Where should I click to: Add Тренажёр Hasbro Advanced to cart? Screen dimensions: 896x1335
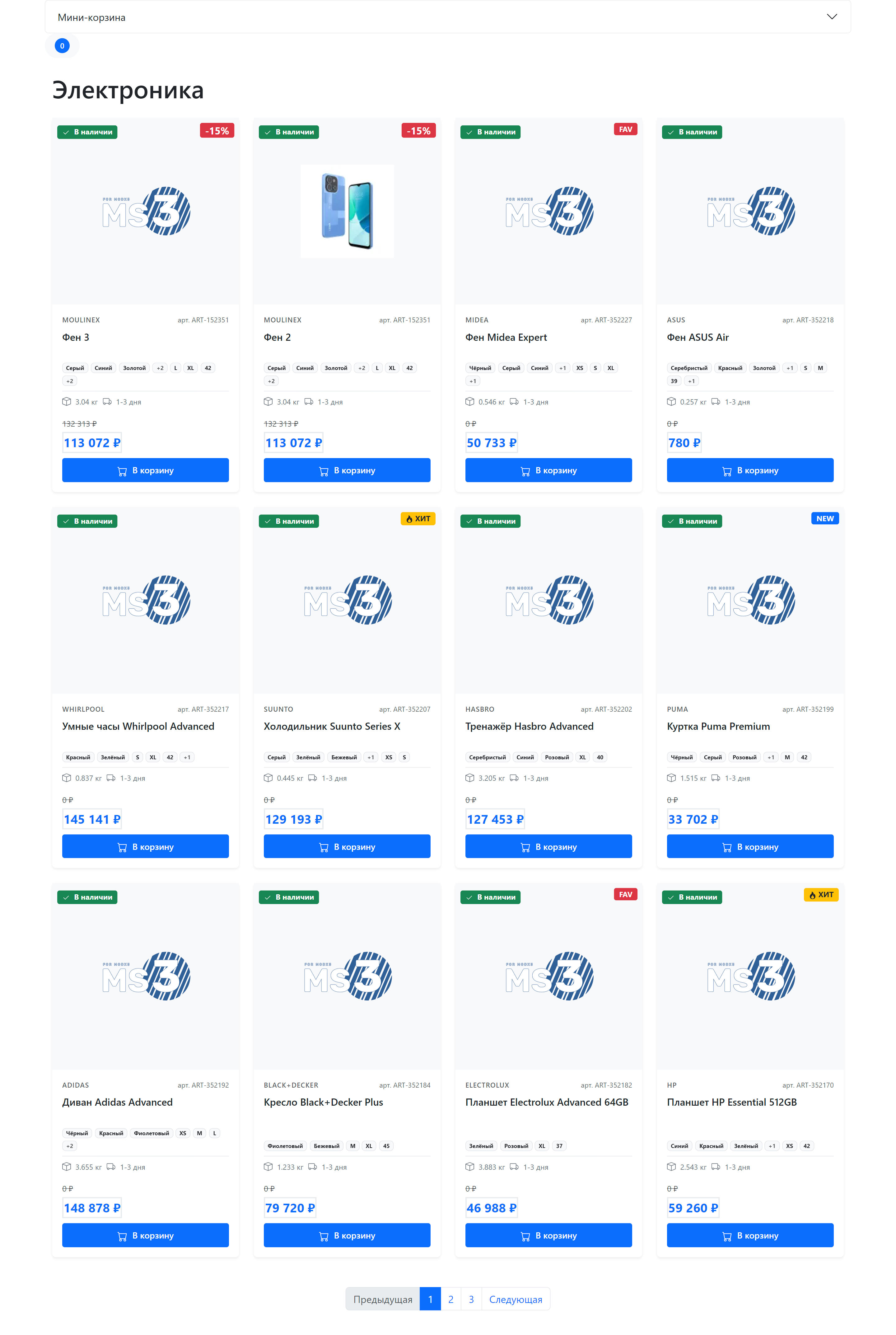(x=548, y=846)
